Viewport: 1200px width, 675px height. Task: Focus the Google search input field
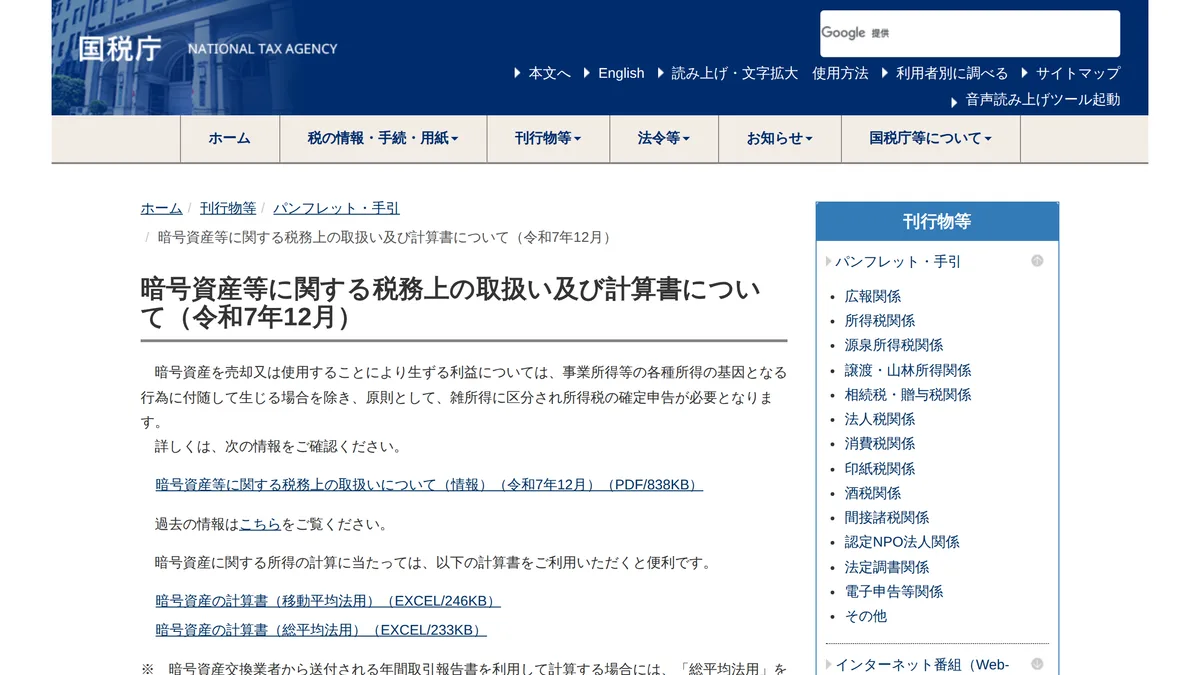[x=970, y=33]
